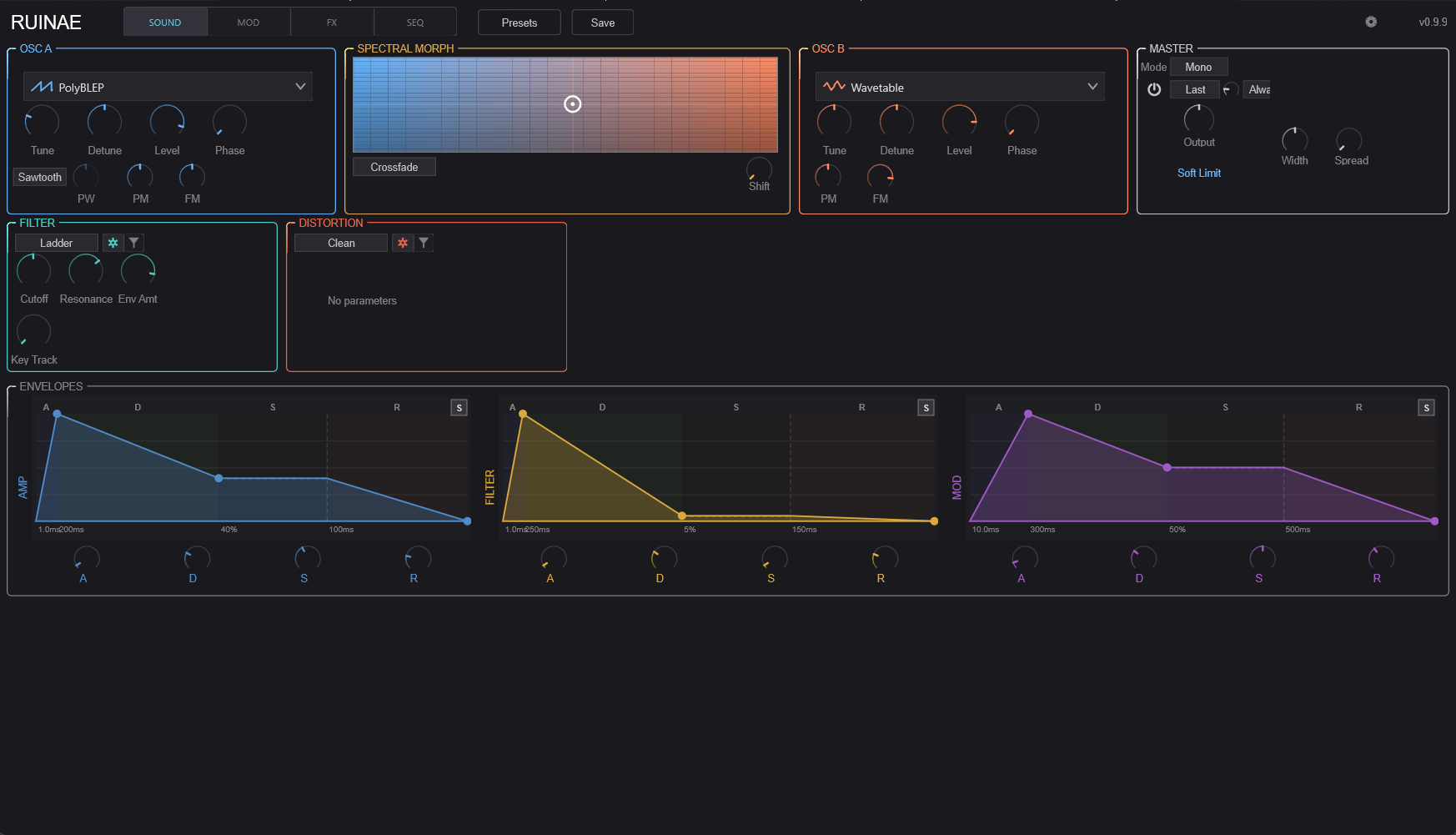Click the funnel icon beside Clean distortion

424,242
